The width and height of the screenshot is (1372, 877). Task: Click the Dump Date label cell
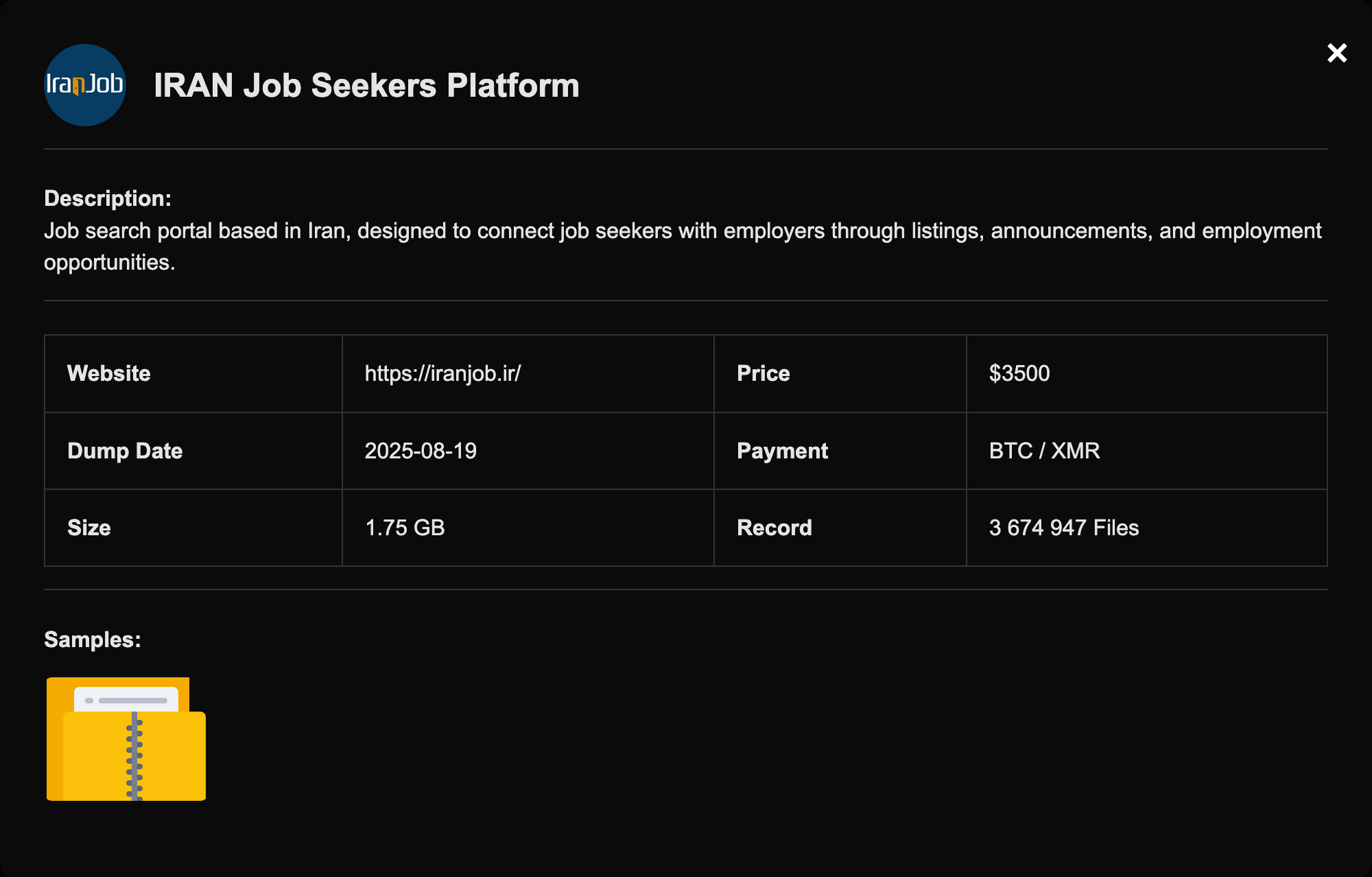click(x=125, y=451)
